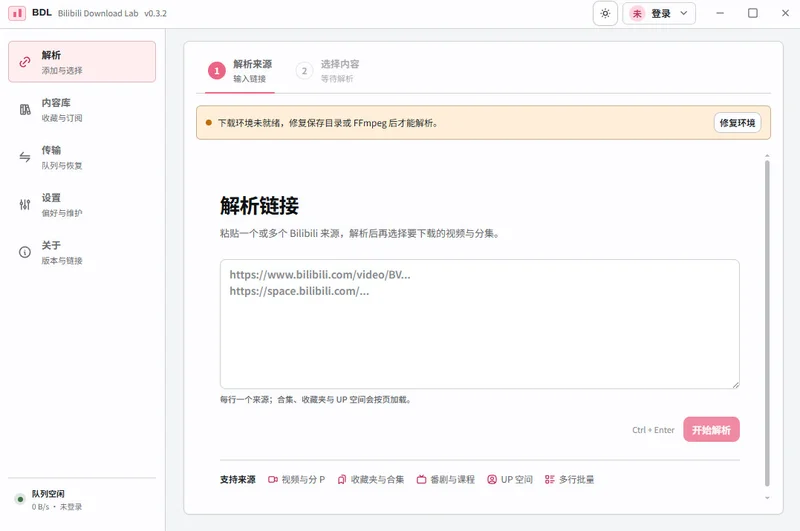Viewport: 800px width, 531px height.
Task: Select step 1 解析来源 tab
Action: [240, 71]
